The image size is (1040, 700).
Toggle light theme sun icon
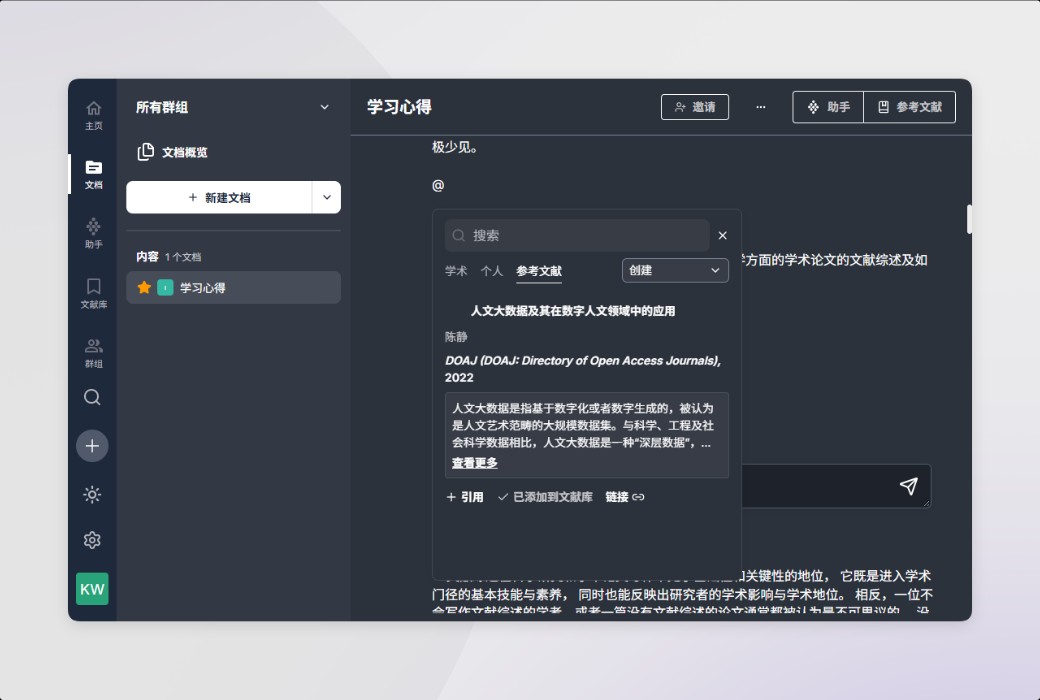pyautogui.click(x=92, y=494)
